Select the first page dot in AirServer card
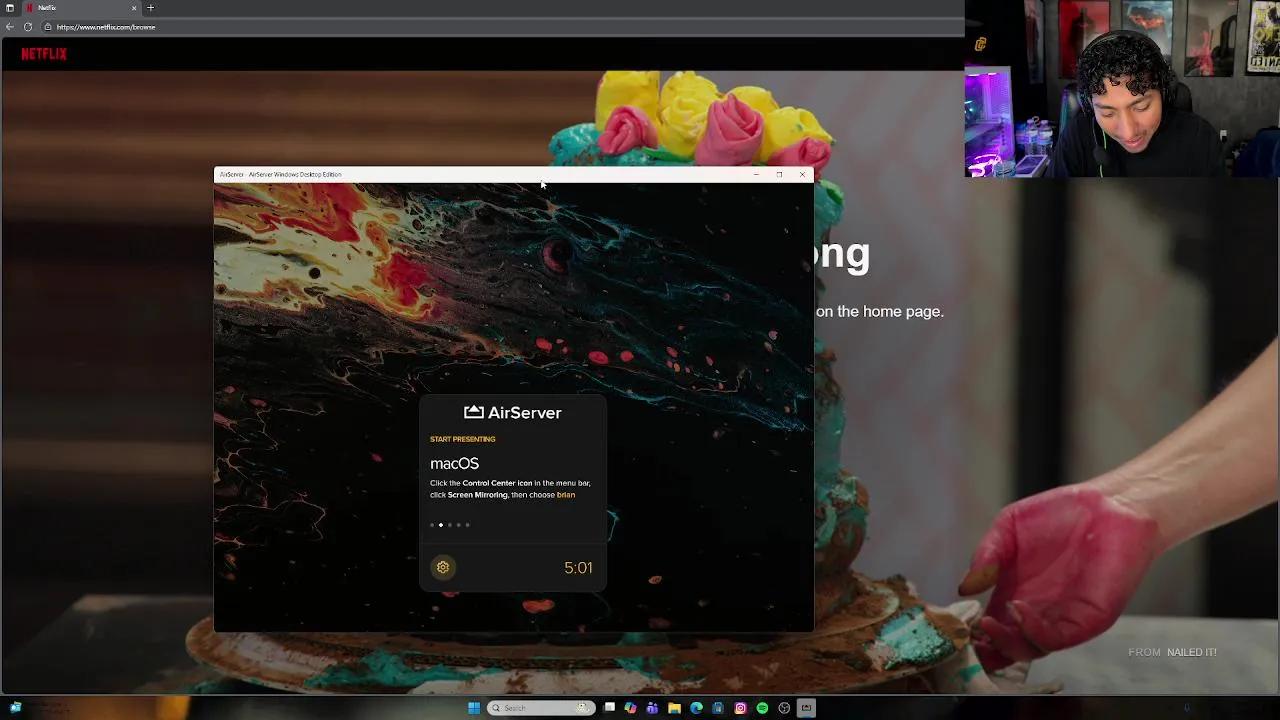This screenshot has height=720, width=1280. [432, 525]
